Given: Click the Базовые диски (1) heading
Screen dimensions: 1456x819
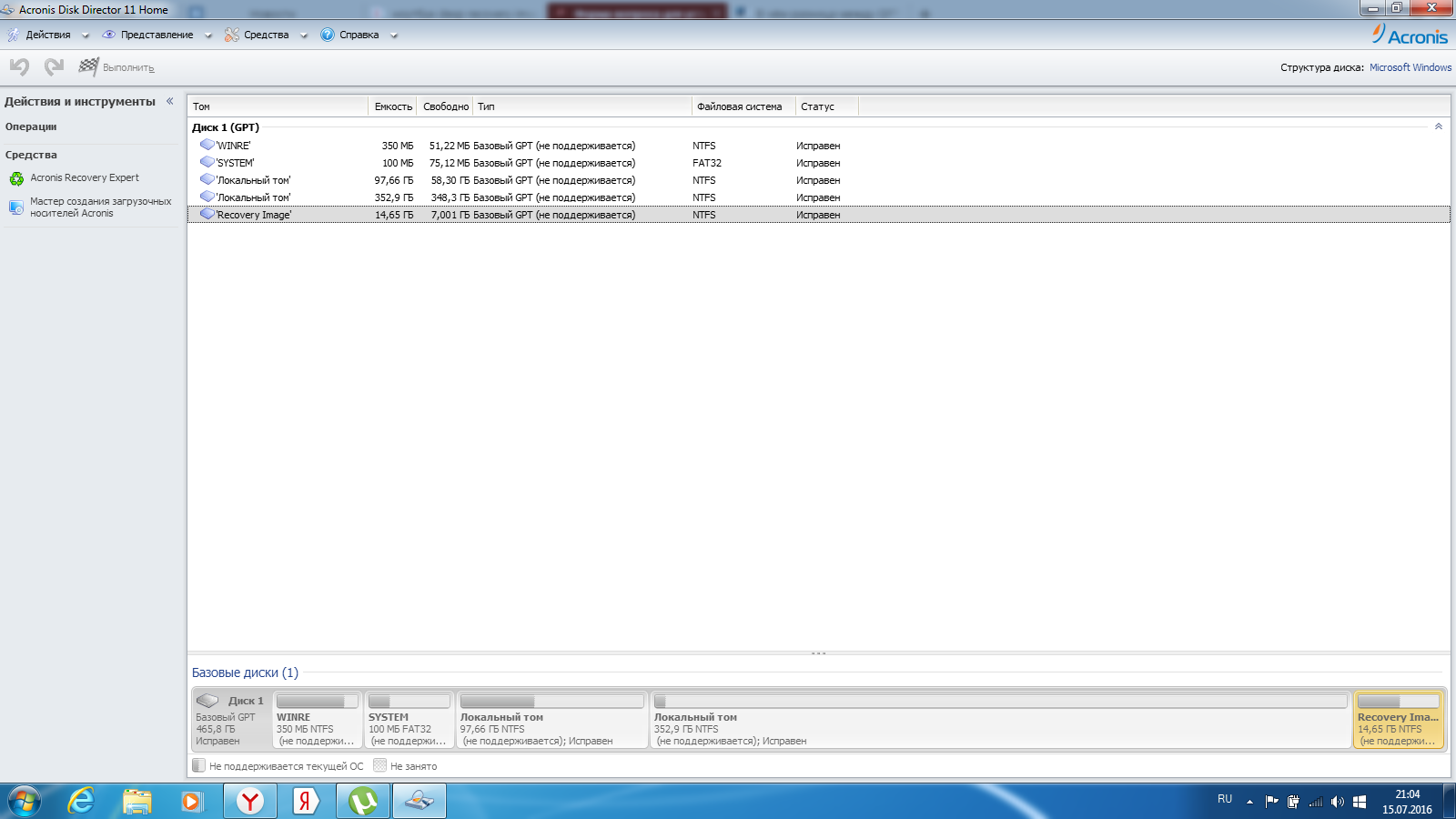Looking at the screenshot, I should [x=245, y=672].
